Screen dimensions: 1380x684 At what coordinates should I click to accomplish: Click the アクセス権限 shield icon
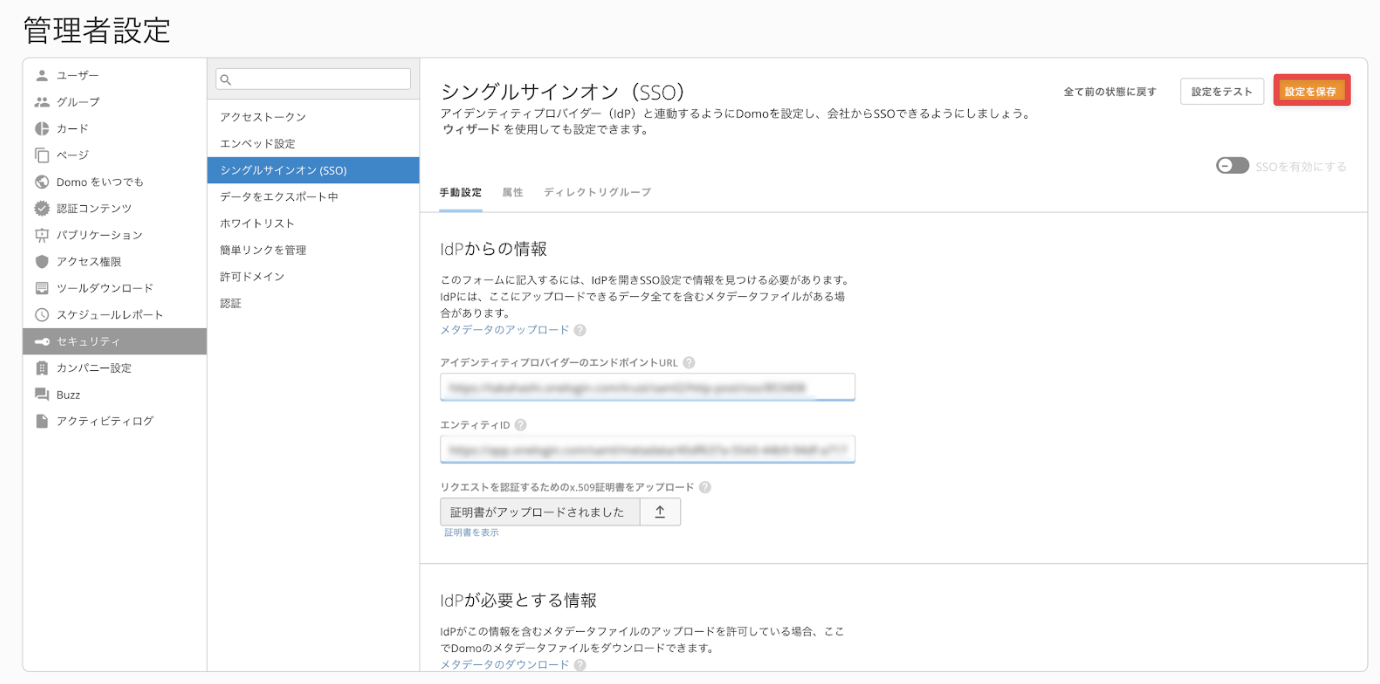pos(42,261)
